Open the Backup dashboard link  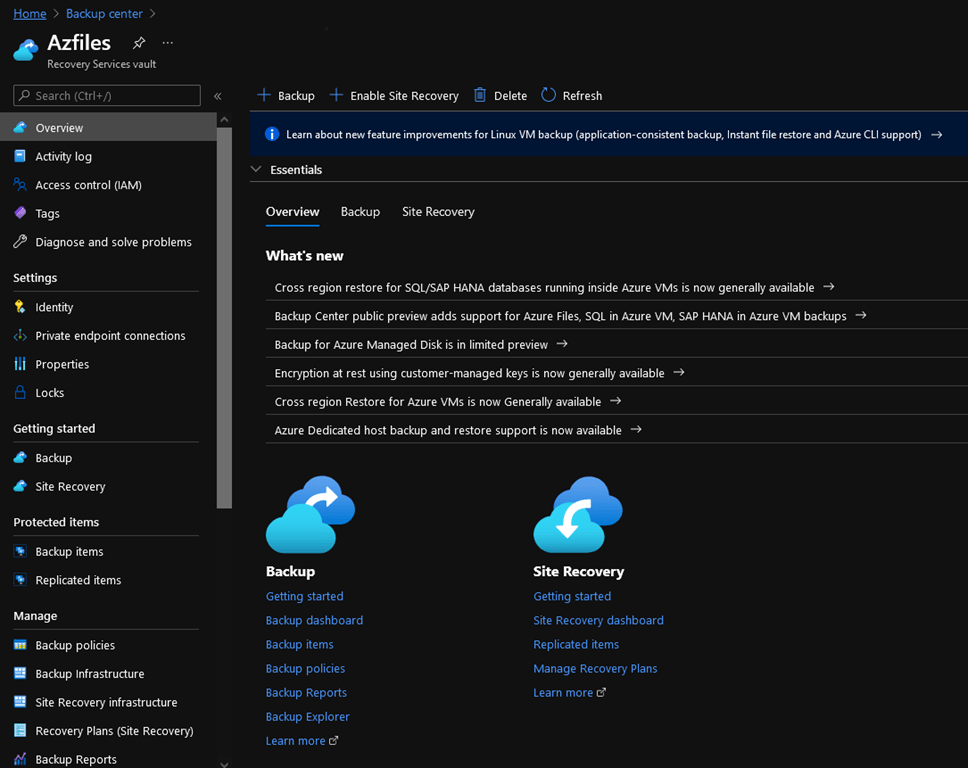pyautogui.click(x=314, y=620)
